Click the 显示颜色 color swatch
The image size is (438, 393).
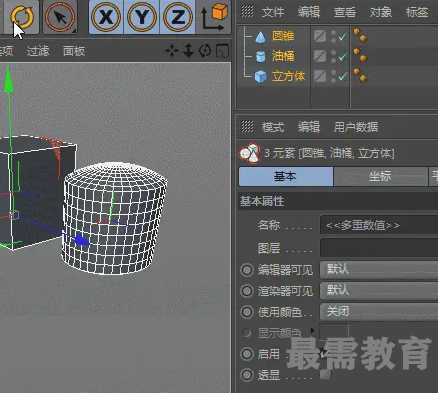334,332
